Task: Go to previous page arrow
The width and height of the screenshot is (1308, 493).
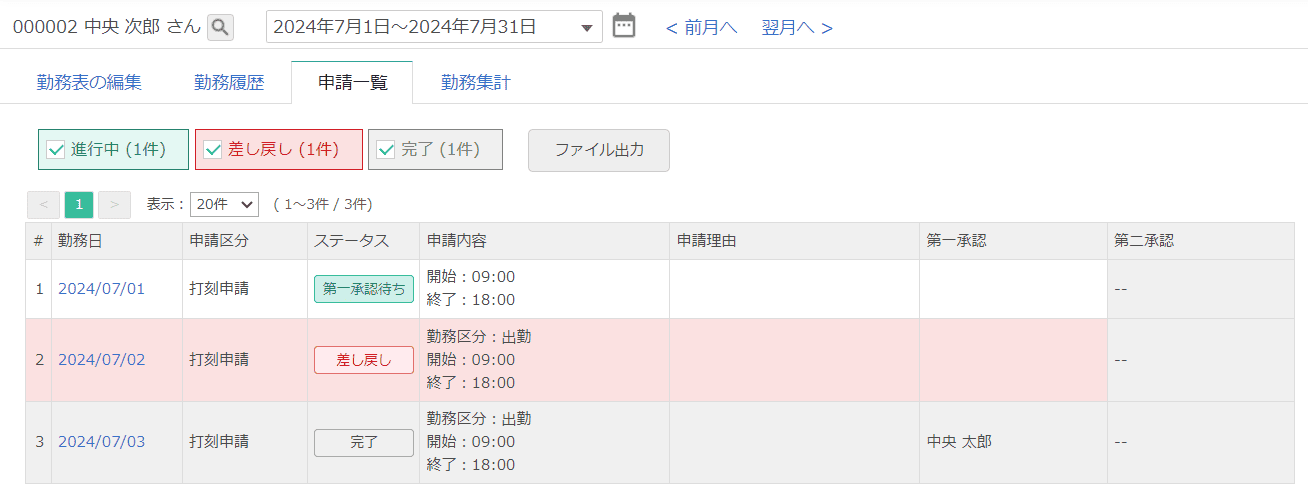Action: [43, 205]
